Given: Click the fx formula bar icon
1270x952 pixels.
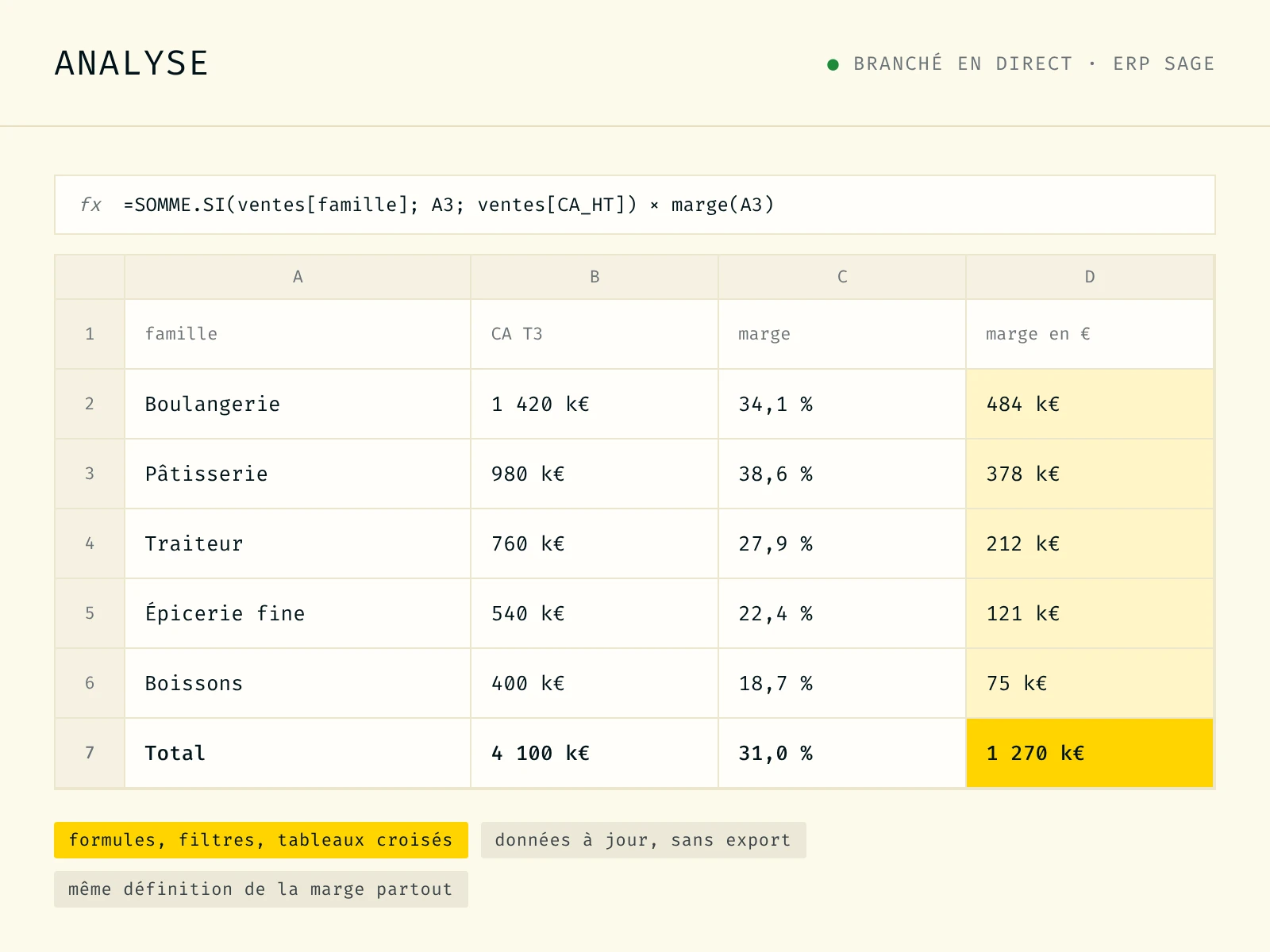Looking at the screenshot, I should [x=90, y=205].
